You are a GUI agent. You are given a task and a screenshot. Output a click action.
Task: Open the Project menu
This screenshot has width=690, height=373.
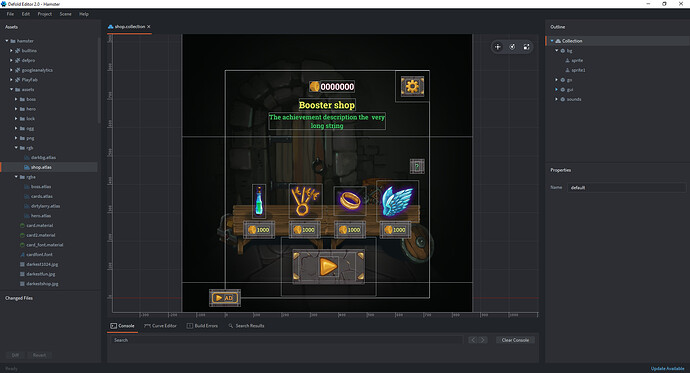(44, 14)
